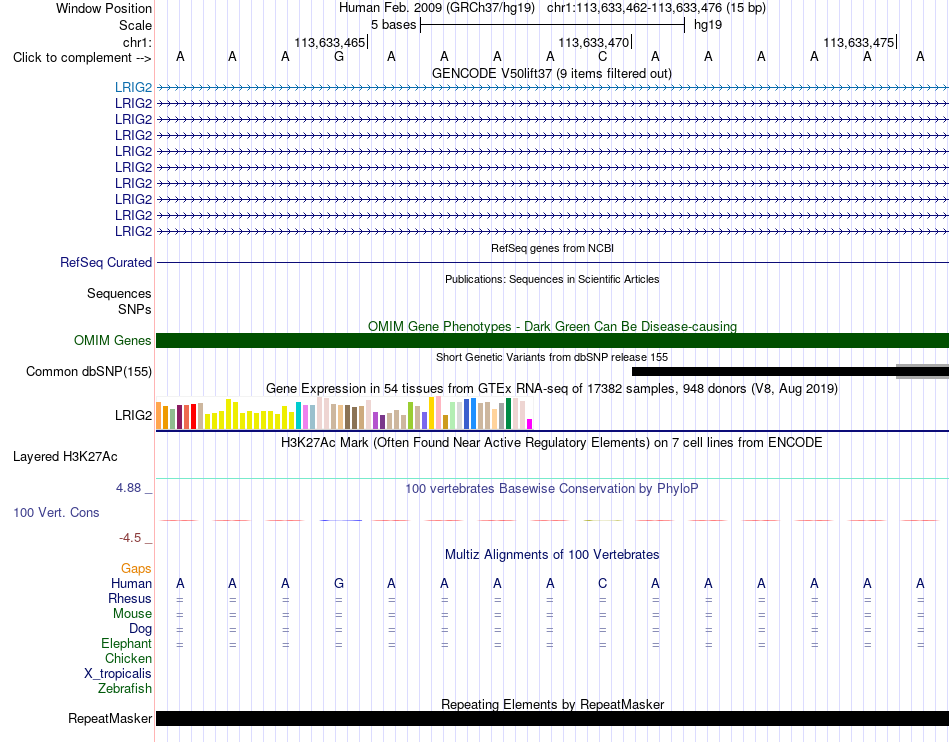Click the 'Zebrafish' species label
The height and width of the screenshot is (742, 950).
(125, 689)
